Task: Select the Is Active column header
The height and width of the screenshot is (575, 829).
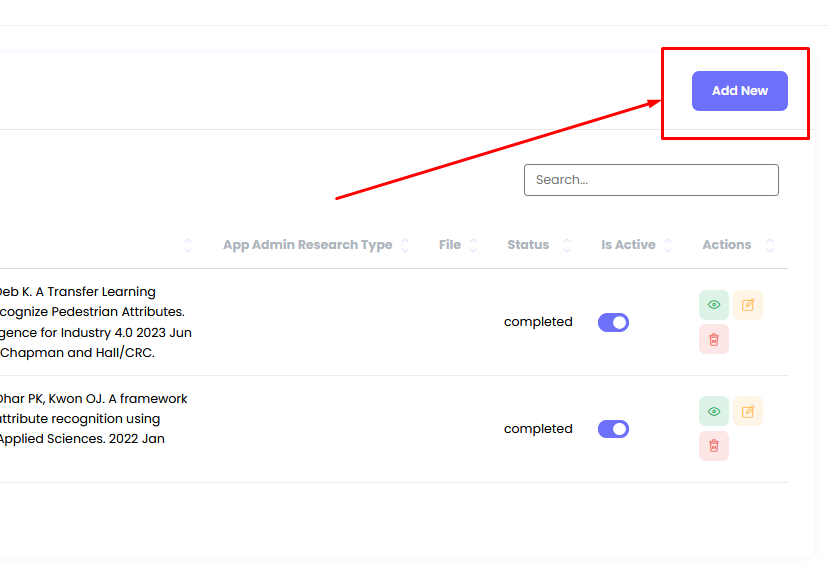Action: pyautogui.click(x=628, y=245)
